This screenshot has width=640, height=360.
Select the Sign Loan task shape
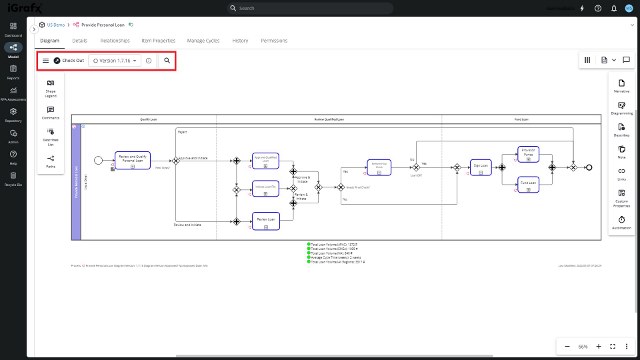(481, 167)
